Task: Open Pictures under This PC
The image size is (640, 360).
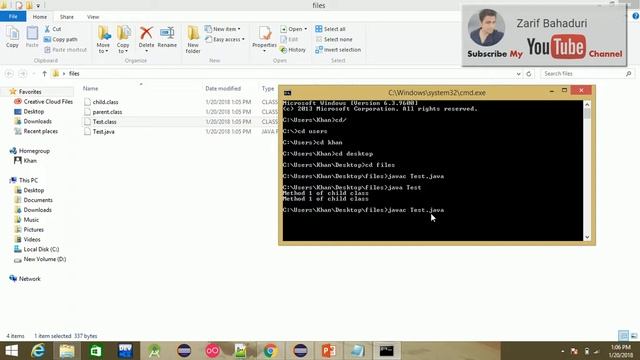Action: click(33, 229)
